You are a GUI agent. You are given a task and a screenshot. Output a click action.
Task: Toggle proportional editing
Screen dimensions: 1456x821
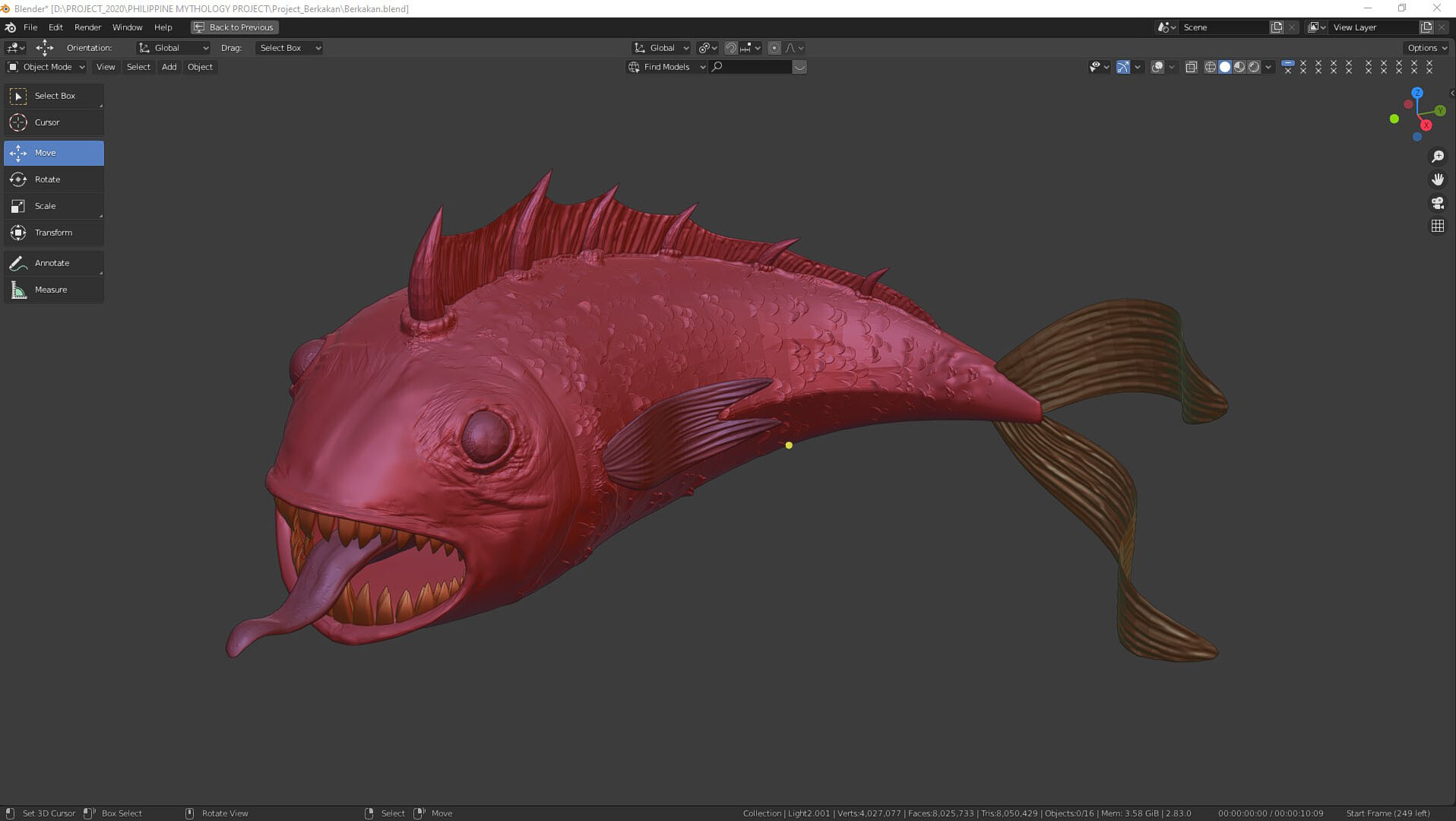(x=774, y=47)
